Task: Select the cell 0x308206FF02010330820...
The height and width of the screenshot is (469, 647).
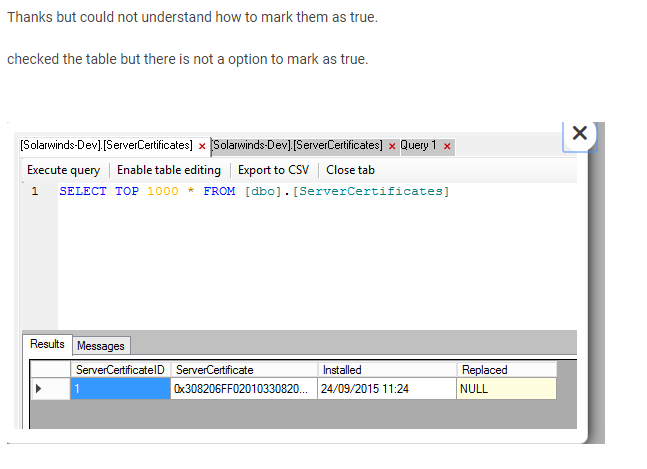Action: [x=244, y=389]
